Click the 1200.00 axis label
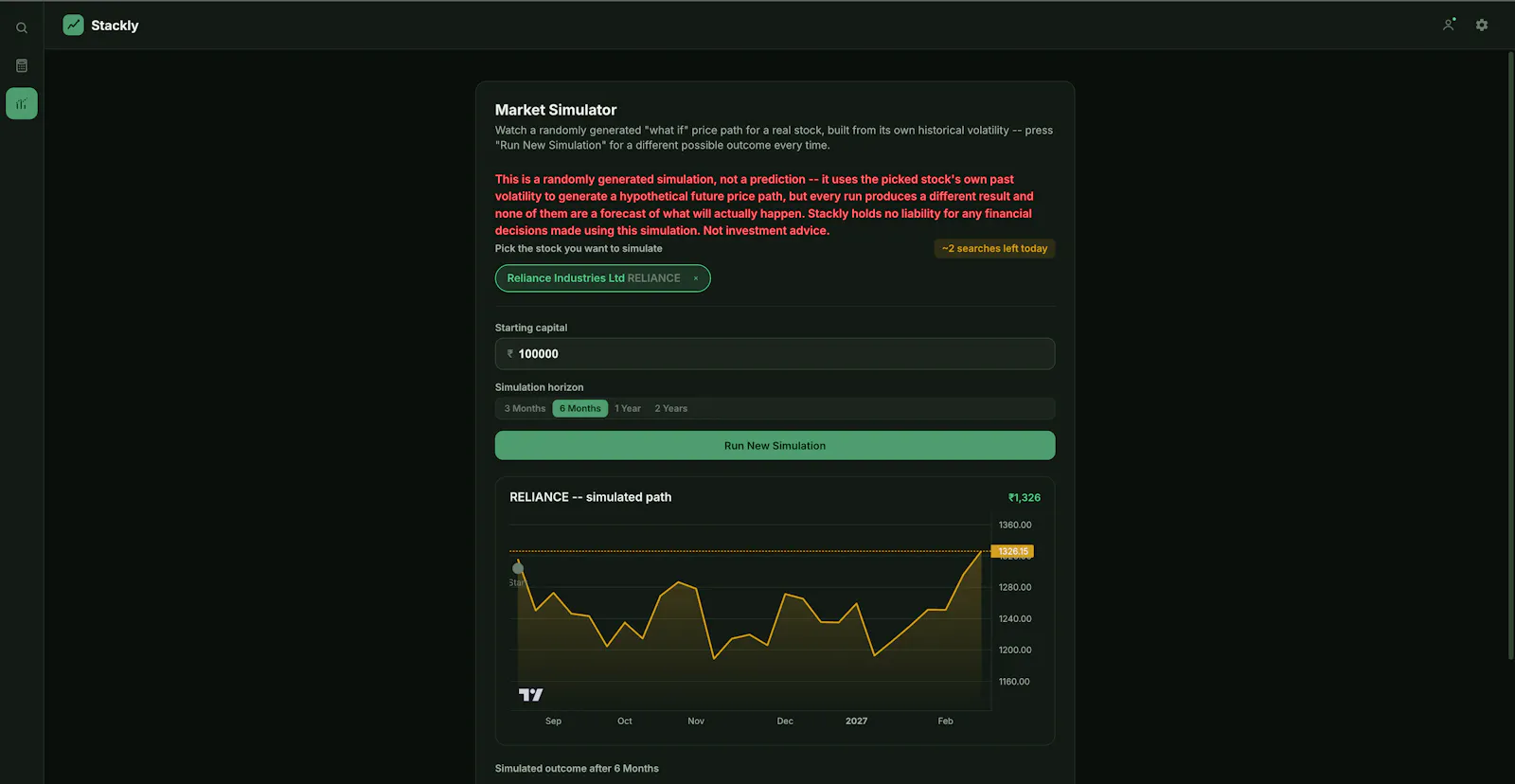The image size is (1515, 784). [x=1015, y=650]
